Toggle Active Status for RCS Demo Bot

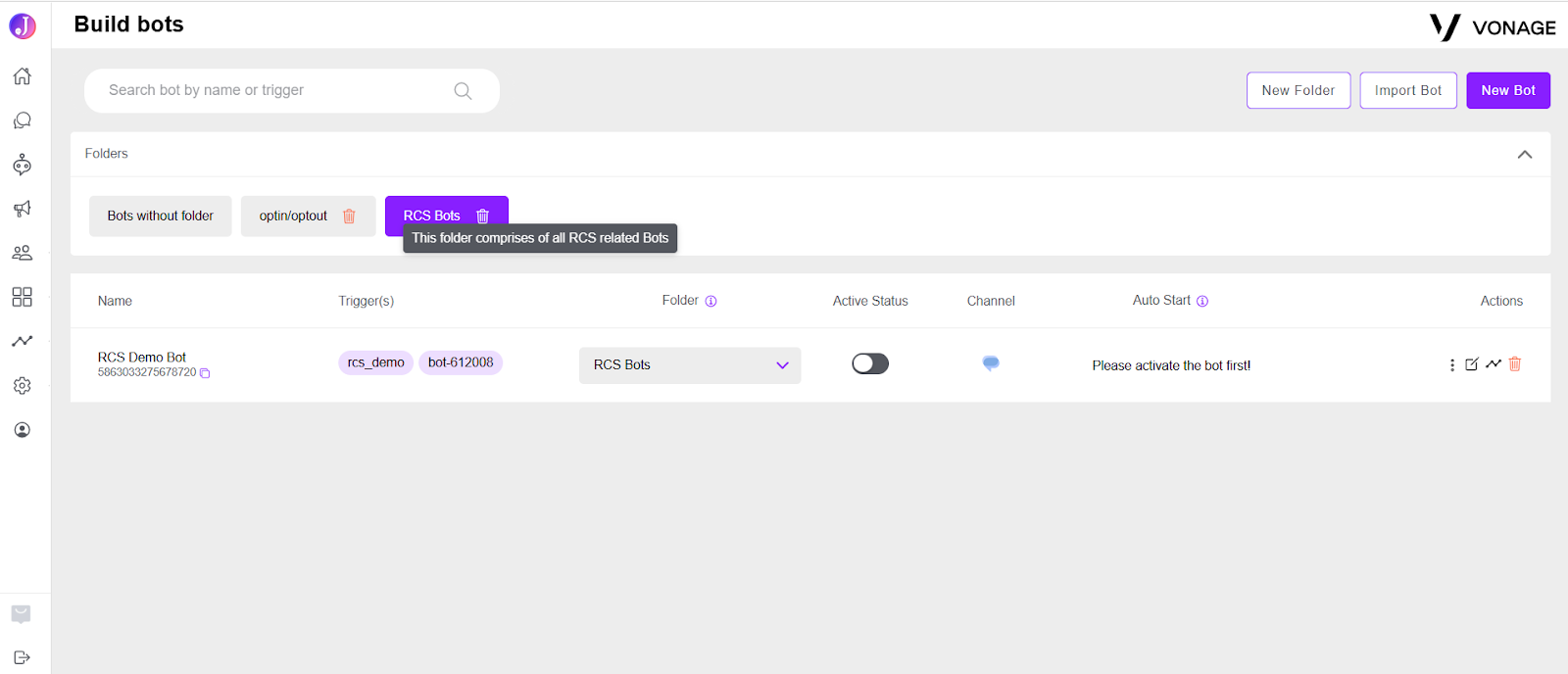(870, 364)
